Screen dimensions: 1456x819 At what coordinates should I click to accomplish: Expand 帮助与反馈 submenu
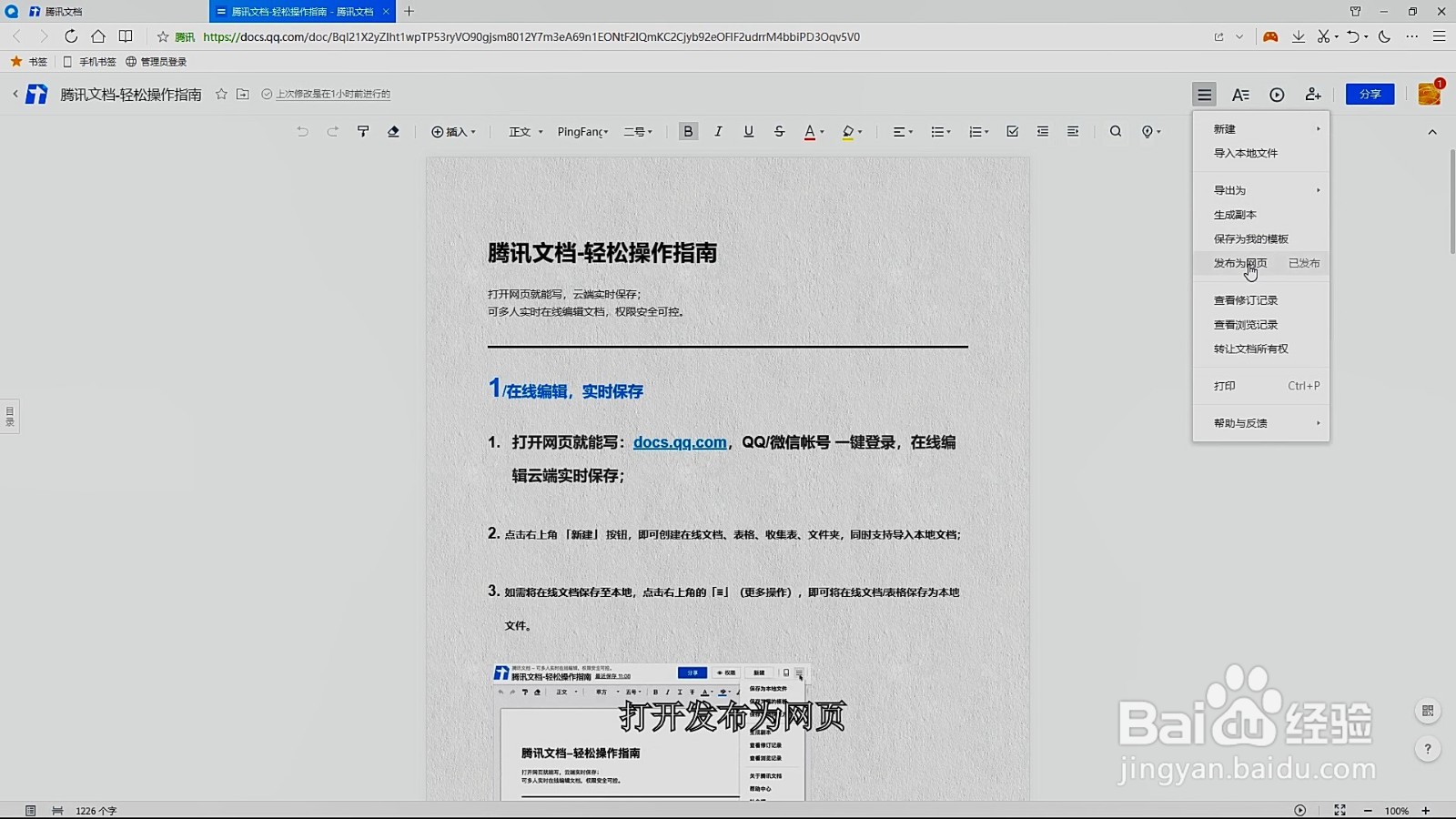1261,423
